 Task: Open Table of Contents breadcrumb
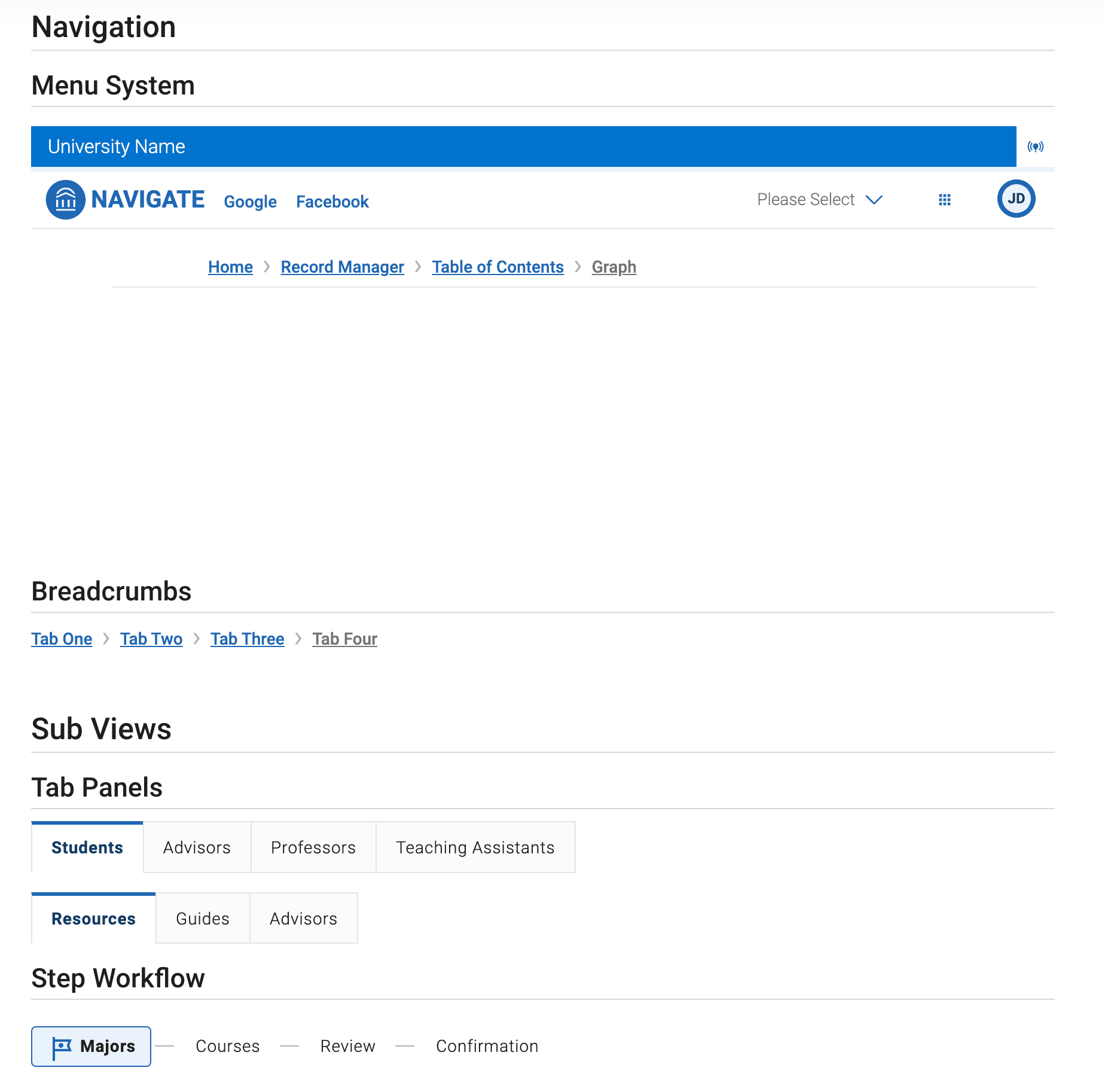point(497,267)
